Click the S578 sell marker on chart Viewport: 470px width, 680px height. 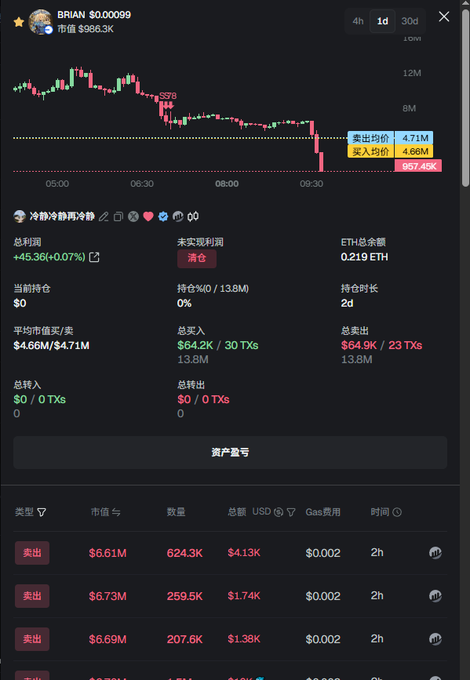(x=168, y=99)
